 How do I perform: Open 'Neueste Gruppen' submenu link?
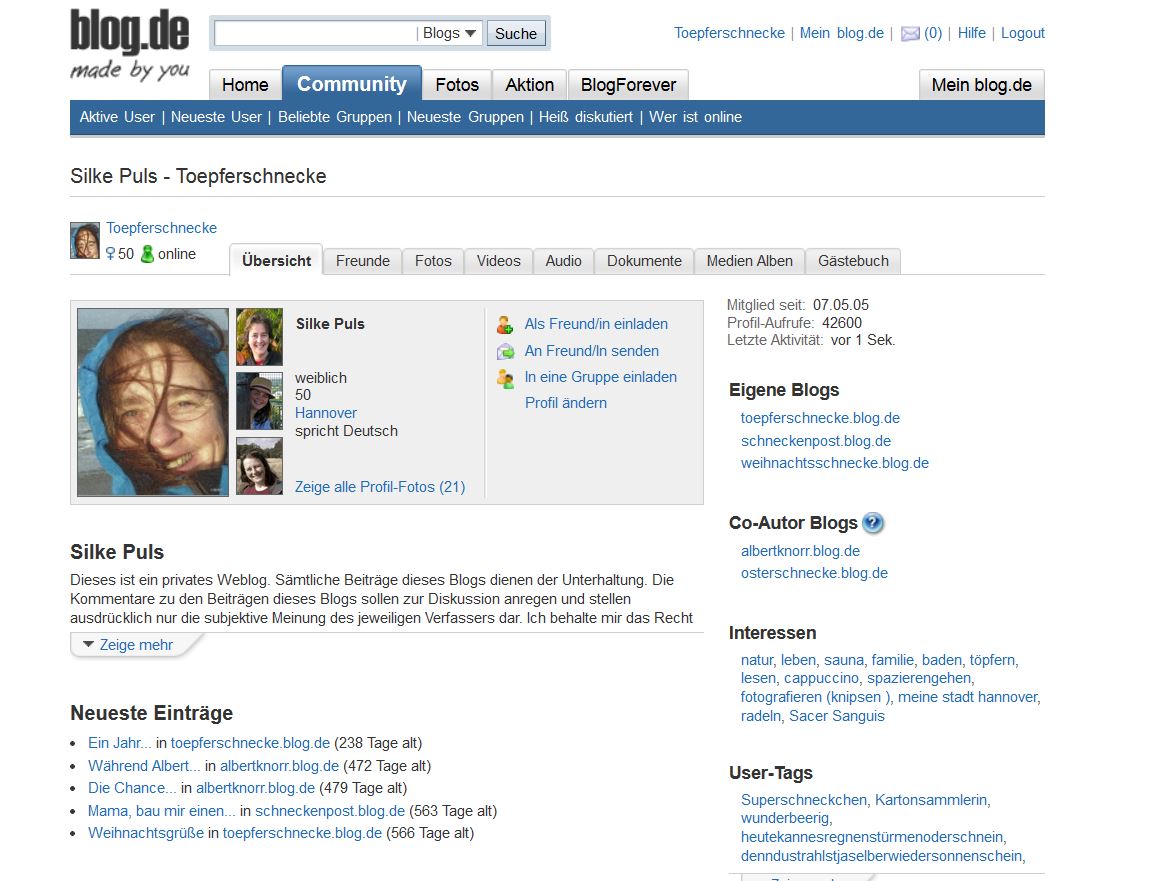(x=465, y=117)
